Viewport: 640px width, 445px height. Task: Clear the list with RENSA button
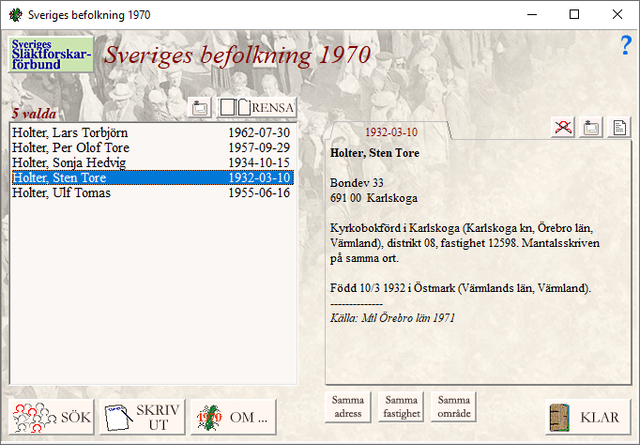[x=257, y=108]
